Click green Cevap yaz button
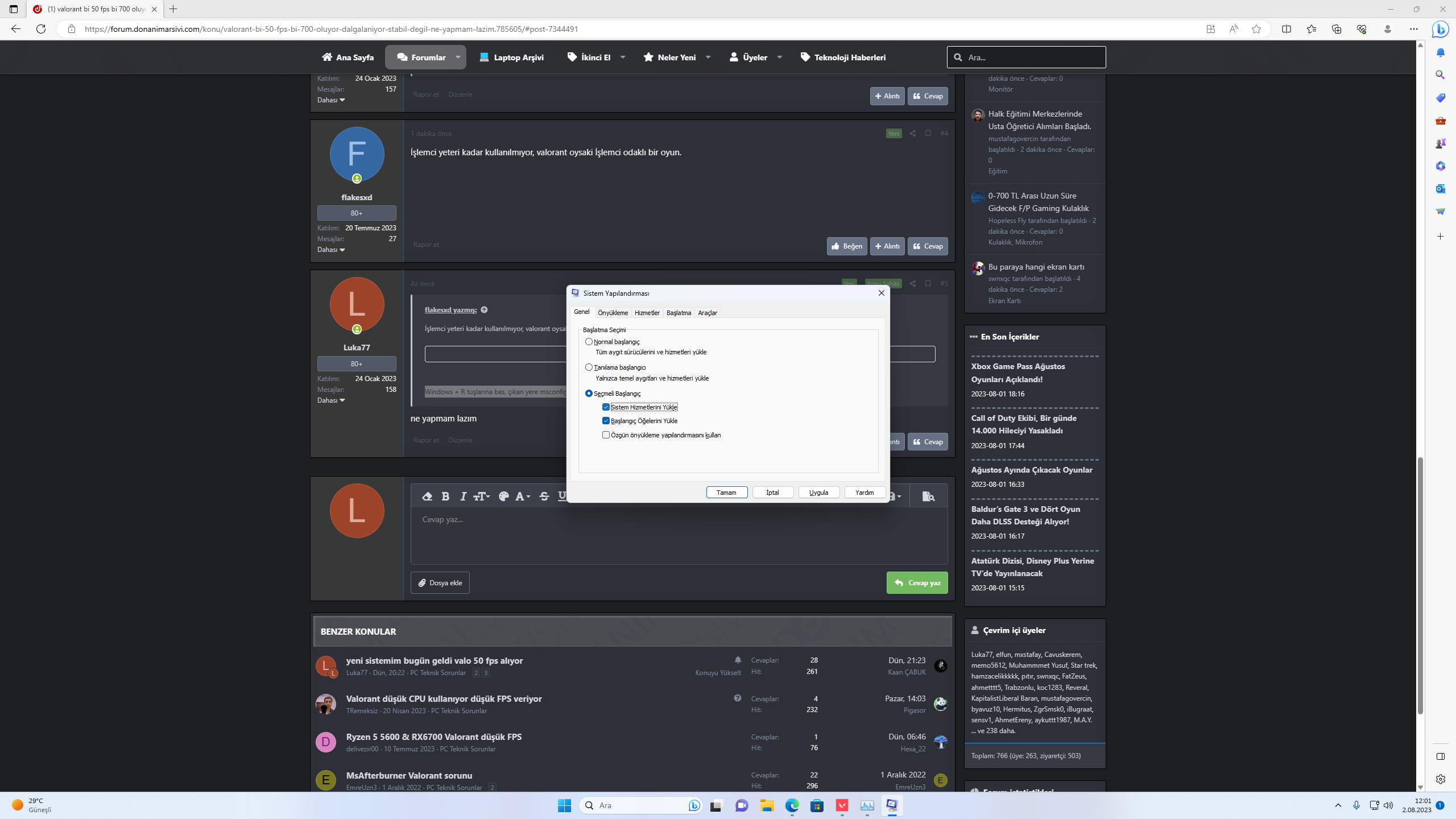1456x819 pixels. [917, 582]
